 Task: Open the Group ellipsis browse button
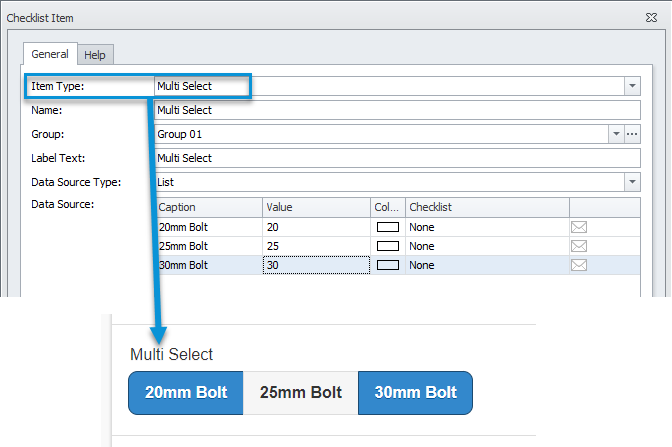(x=632, y=134)
